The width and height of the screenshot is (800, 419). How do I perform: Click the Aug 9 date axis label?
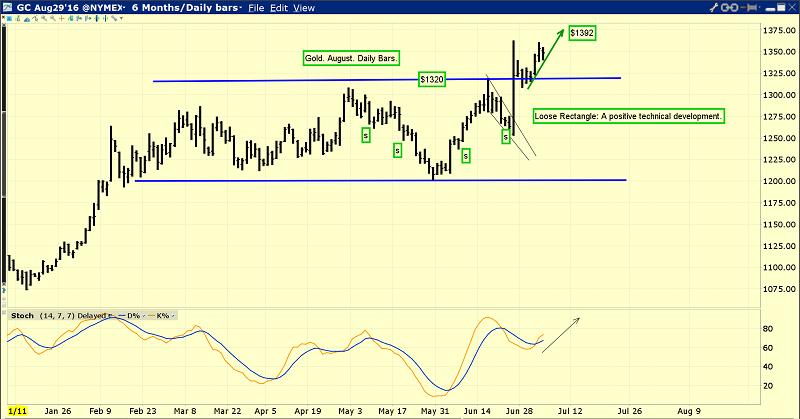click(689, 411)
